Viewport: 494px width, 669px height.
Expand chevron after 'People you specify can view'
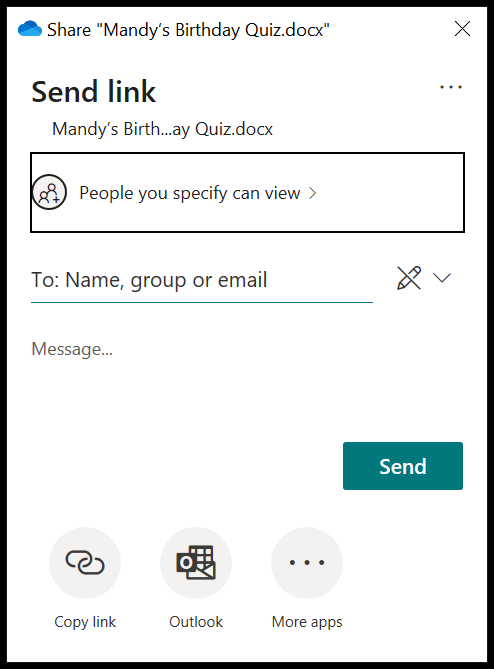click(313, 193)
